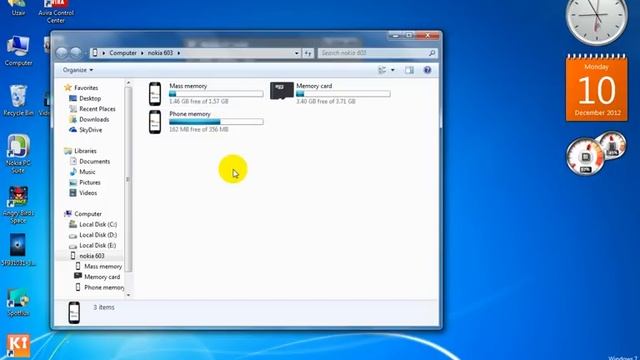Expand the arrow after Computer breadcrumb

142,53
